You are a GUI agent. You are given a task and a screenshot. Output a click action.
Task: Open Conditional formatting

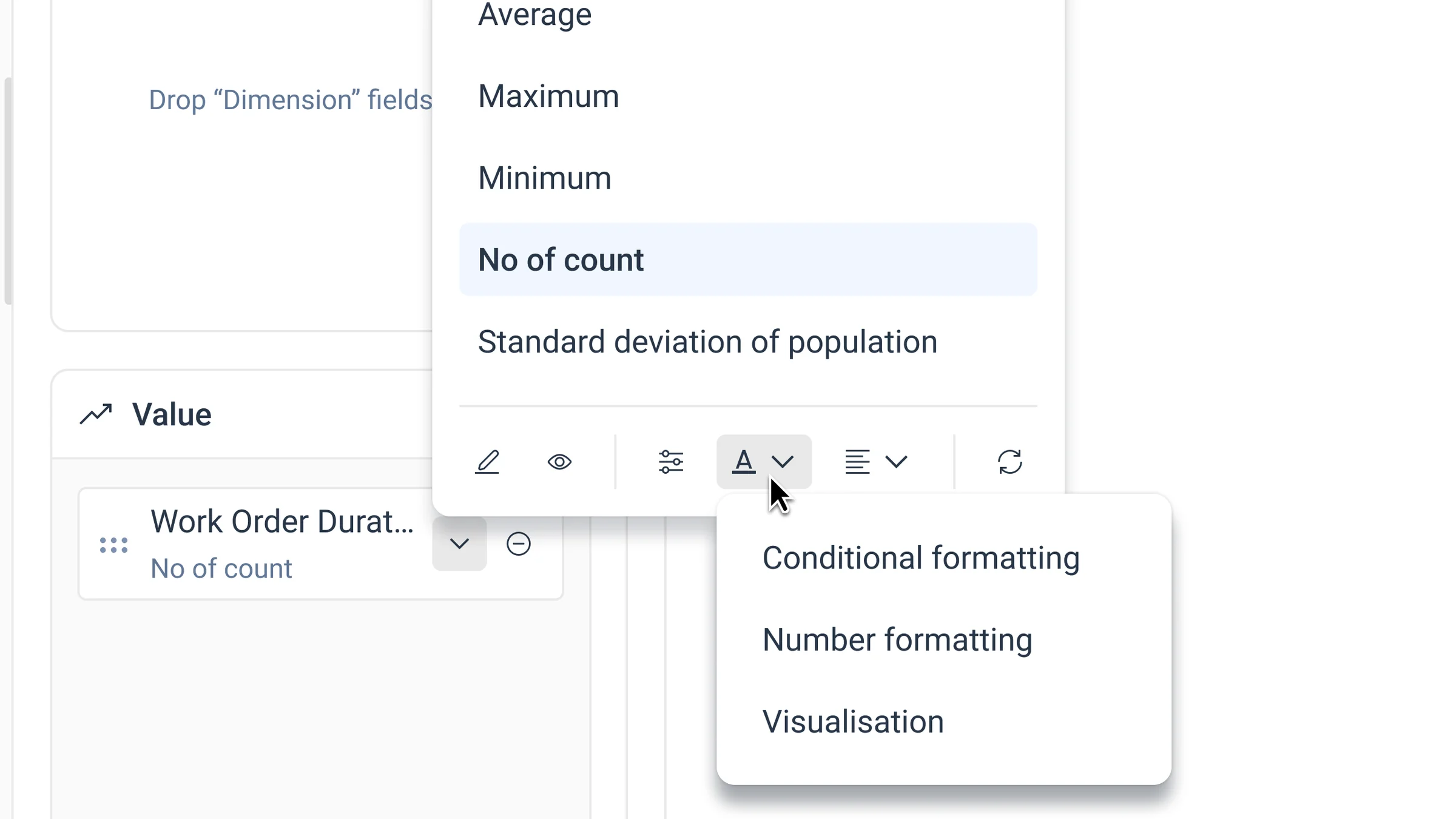pyautogui.click(x=921, y=558)
